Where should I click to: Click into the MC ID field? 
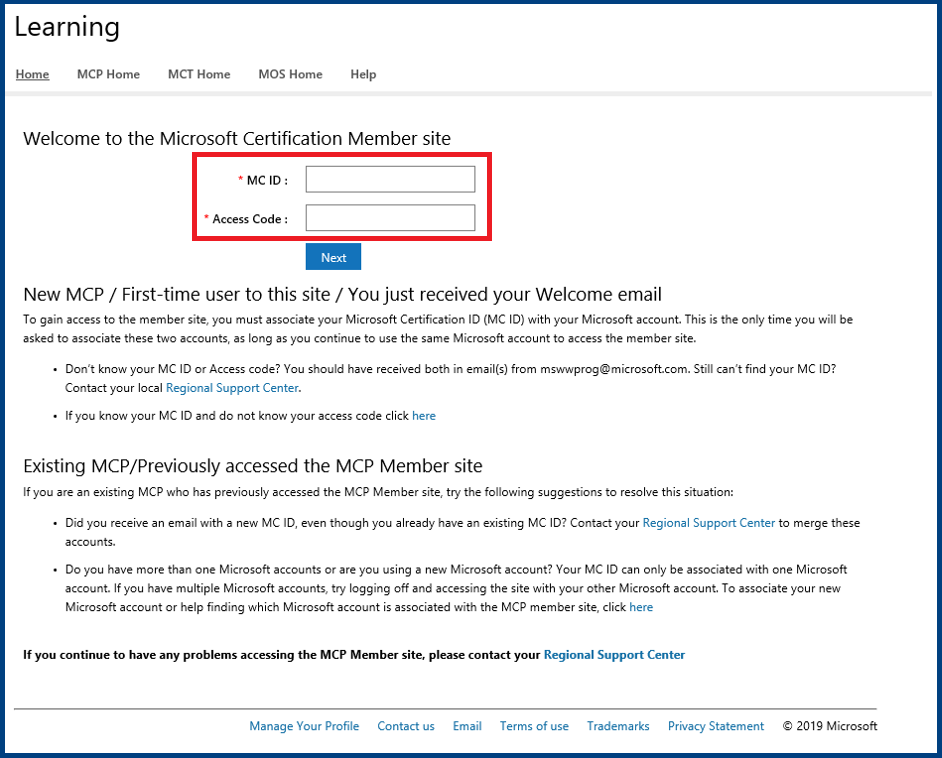tap(390, 180)
